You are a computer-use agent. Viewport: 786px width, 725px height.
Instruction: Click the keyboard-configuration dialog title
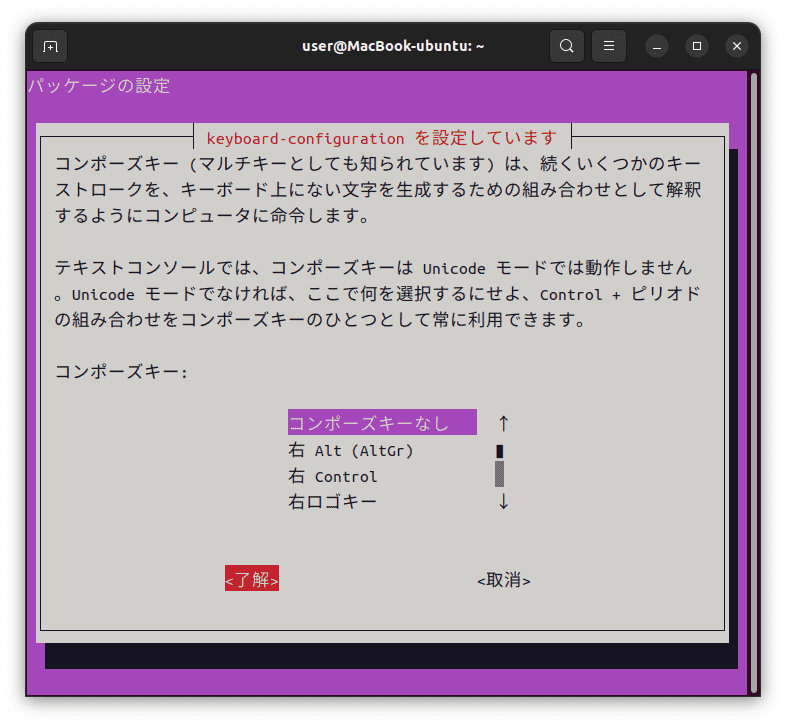pos(381,138)
